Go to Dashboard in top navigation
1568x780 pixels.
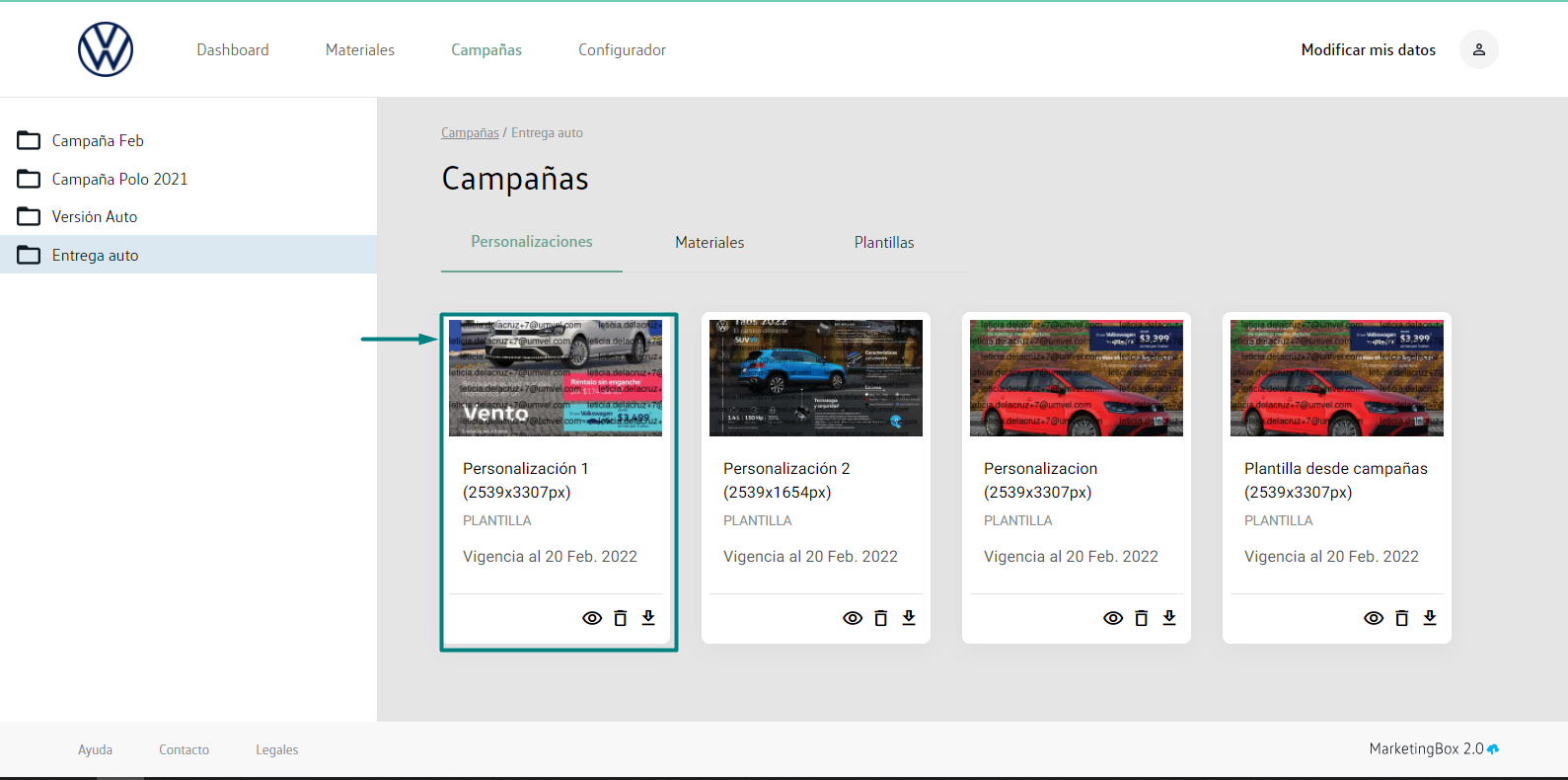pos(233,49)
